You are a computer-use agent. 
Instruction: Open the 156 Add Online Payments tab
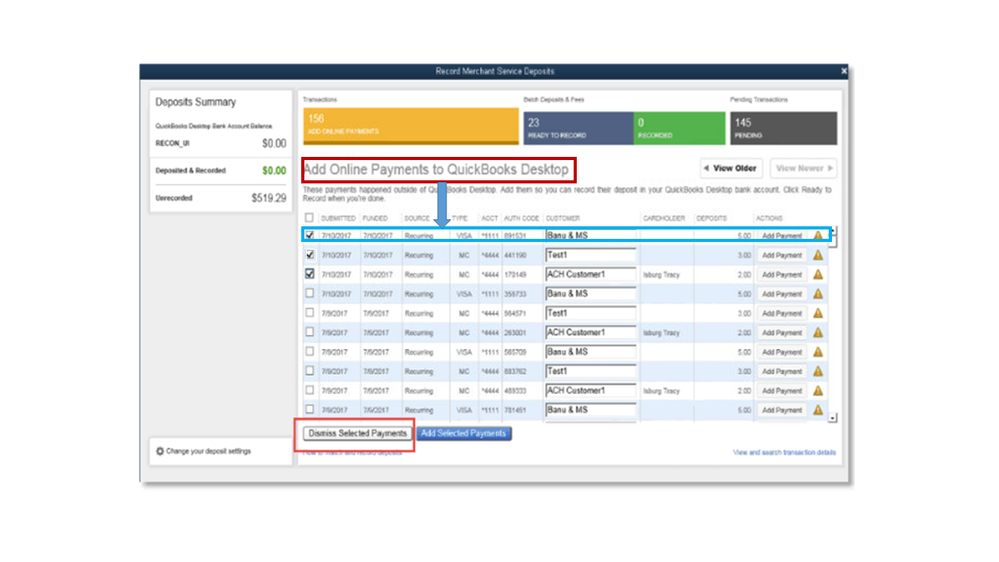click(411, 126)
